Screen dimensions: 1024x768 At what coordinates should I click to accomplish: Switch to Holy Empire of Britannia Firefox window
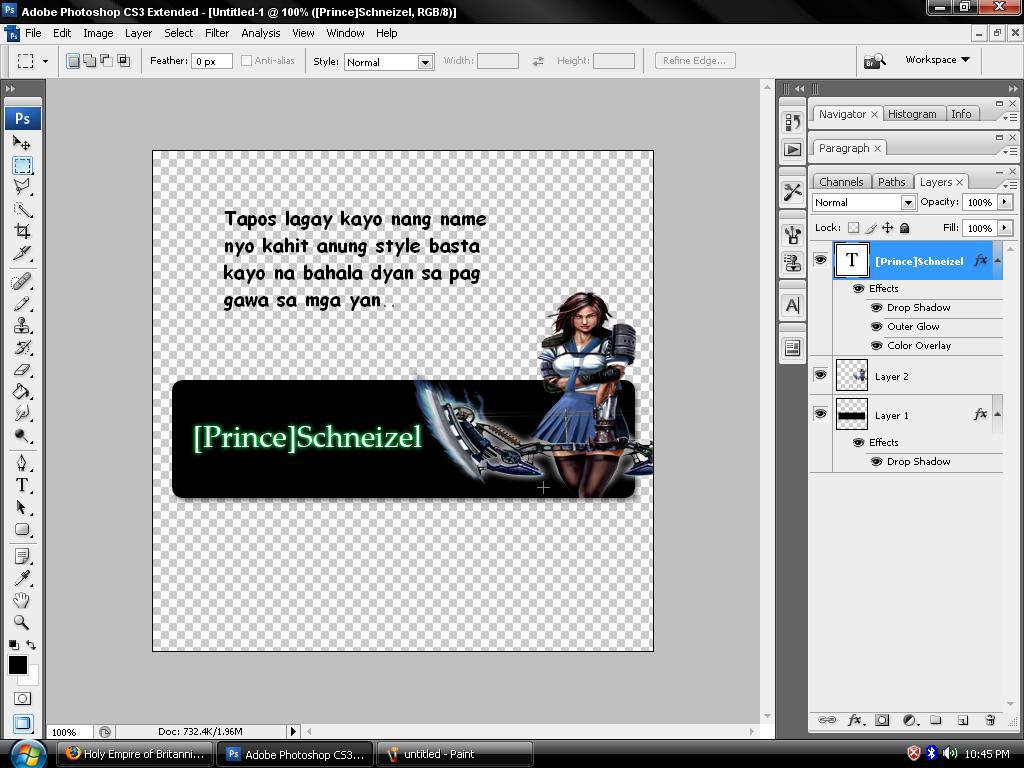(136, 754)
